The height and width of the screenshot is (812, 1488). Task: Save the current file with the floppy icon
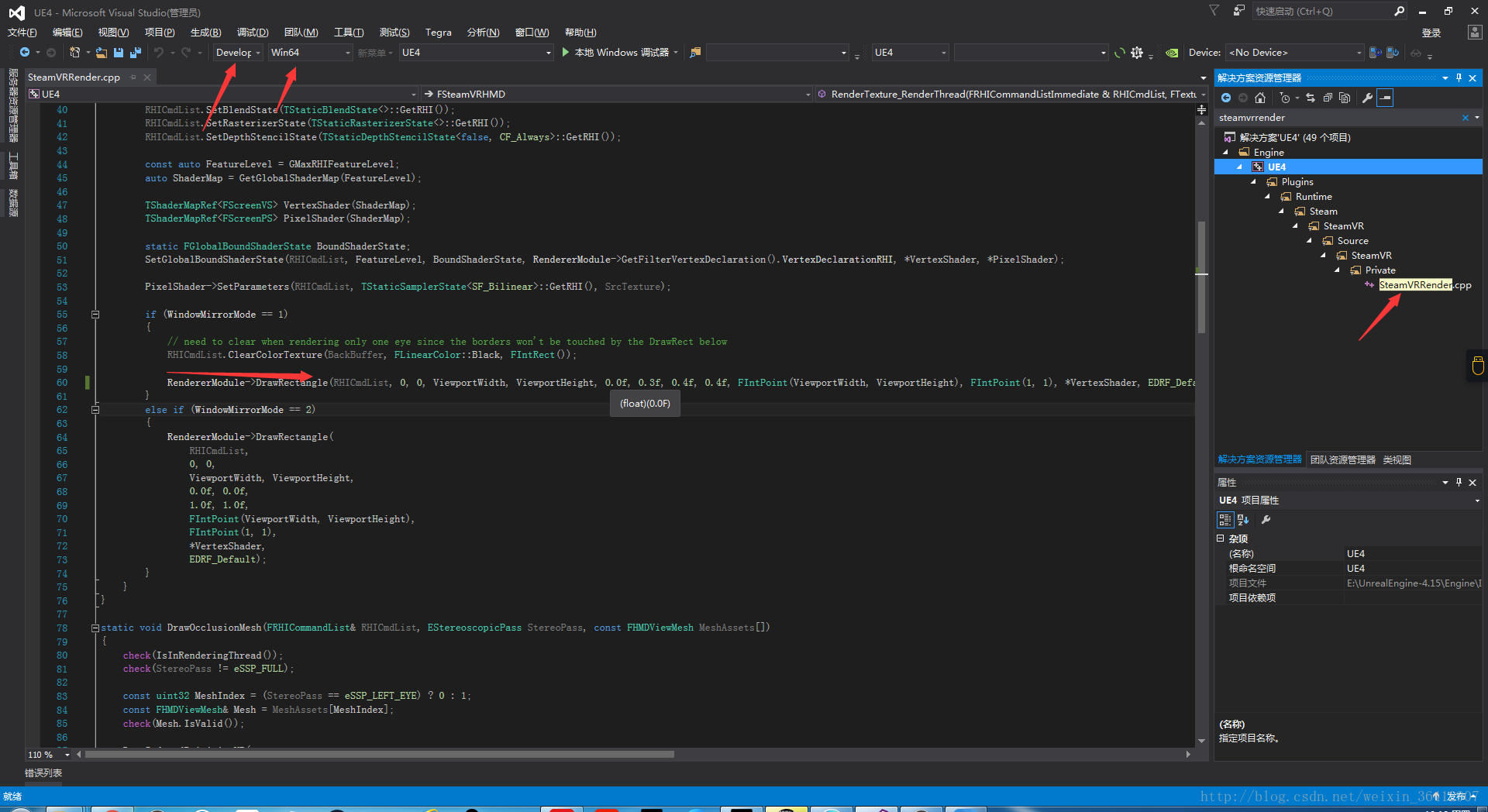click(x=119, y=53)
